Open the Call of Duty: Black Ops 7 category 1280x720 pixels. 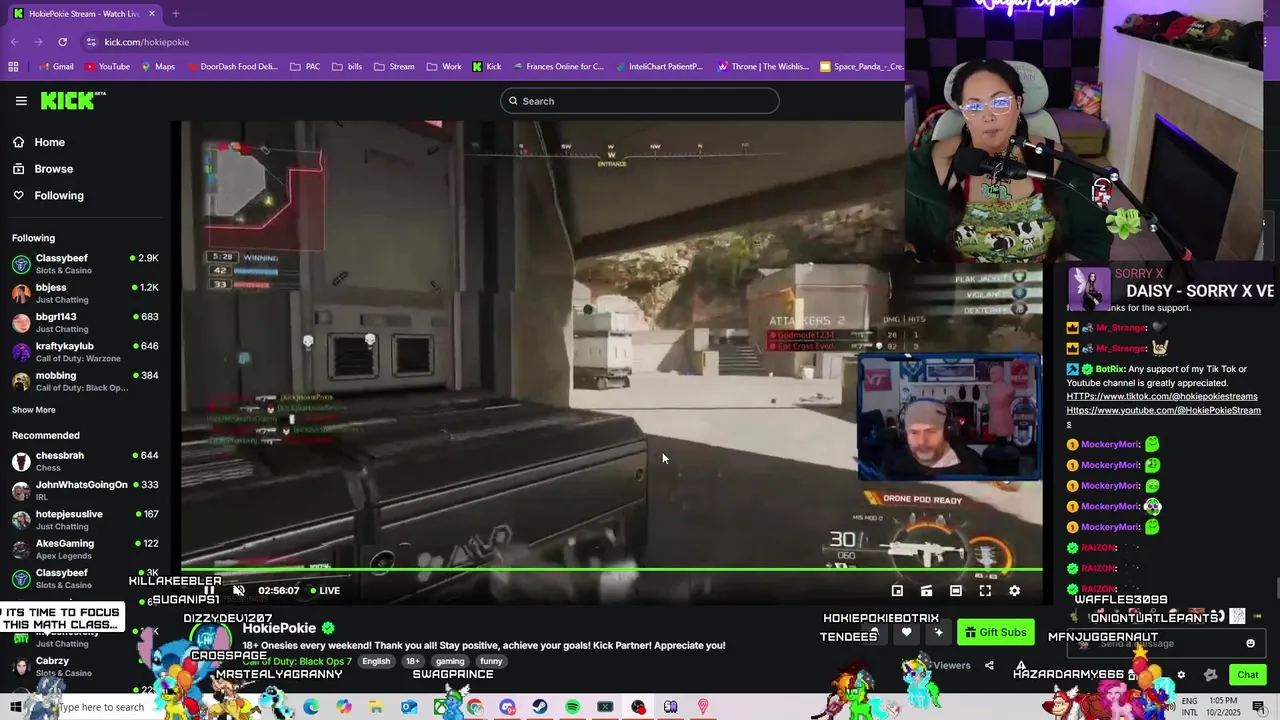pos(297,661)
